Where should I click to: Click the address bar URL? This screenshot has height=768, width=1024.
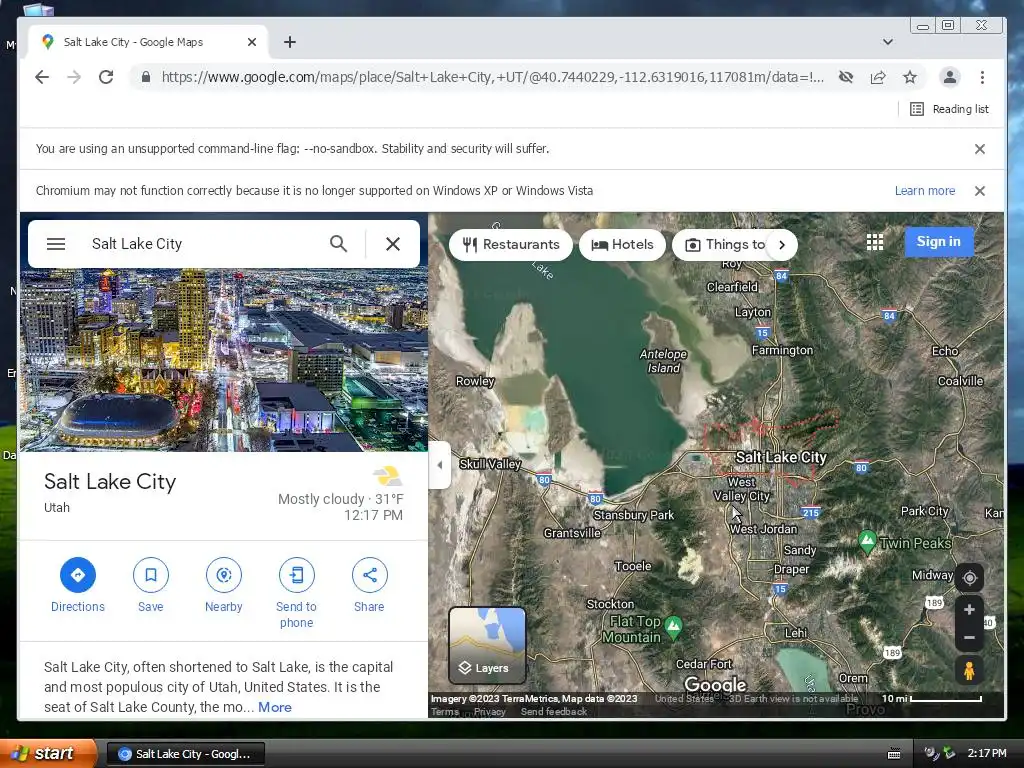[492, 77]
